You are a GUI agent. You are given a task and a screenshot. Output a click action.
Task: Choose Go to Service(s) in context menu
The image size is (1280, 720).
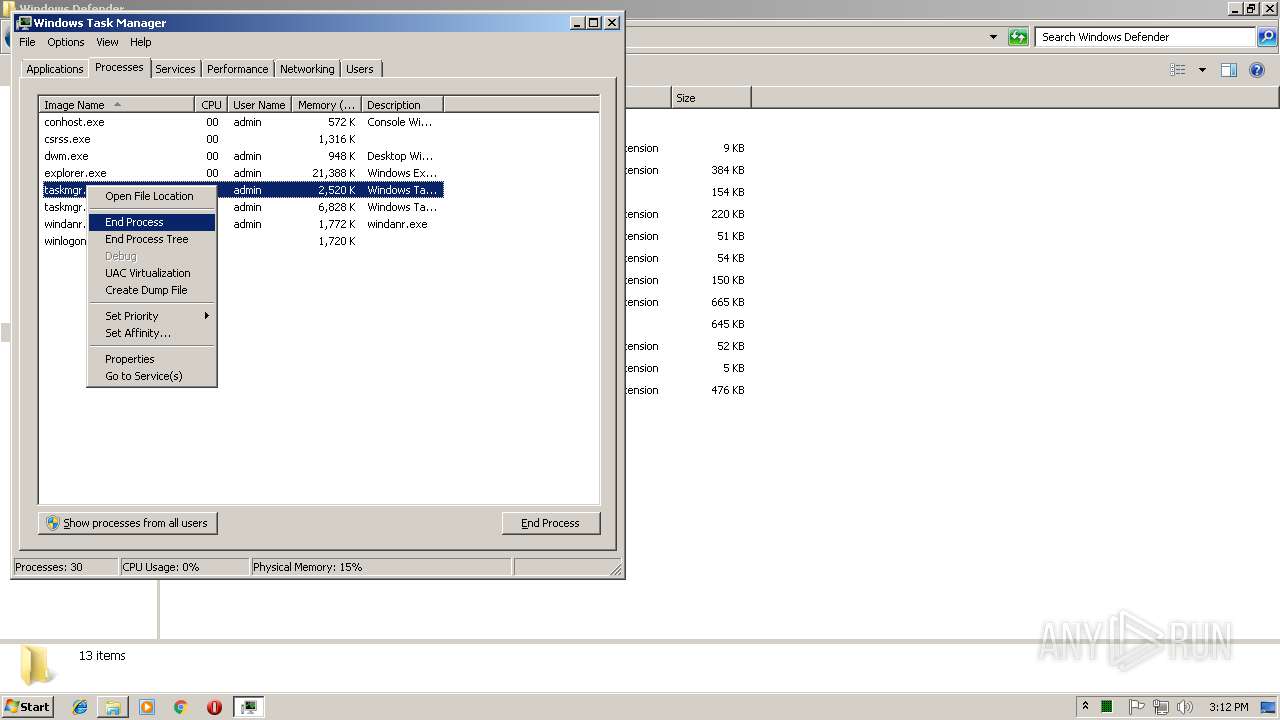pyautogui.click(x=152, y=376)
